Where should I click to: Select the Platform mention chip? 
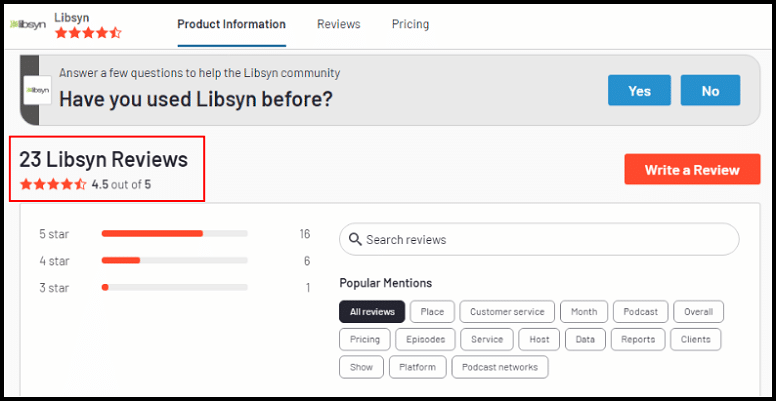[417, 367]
